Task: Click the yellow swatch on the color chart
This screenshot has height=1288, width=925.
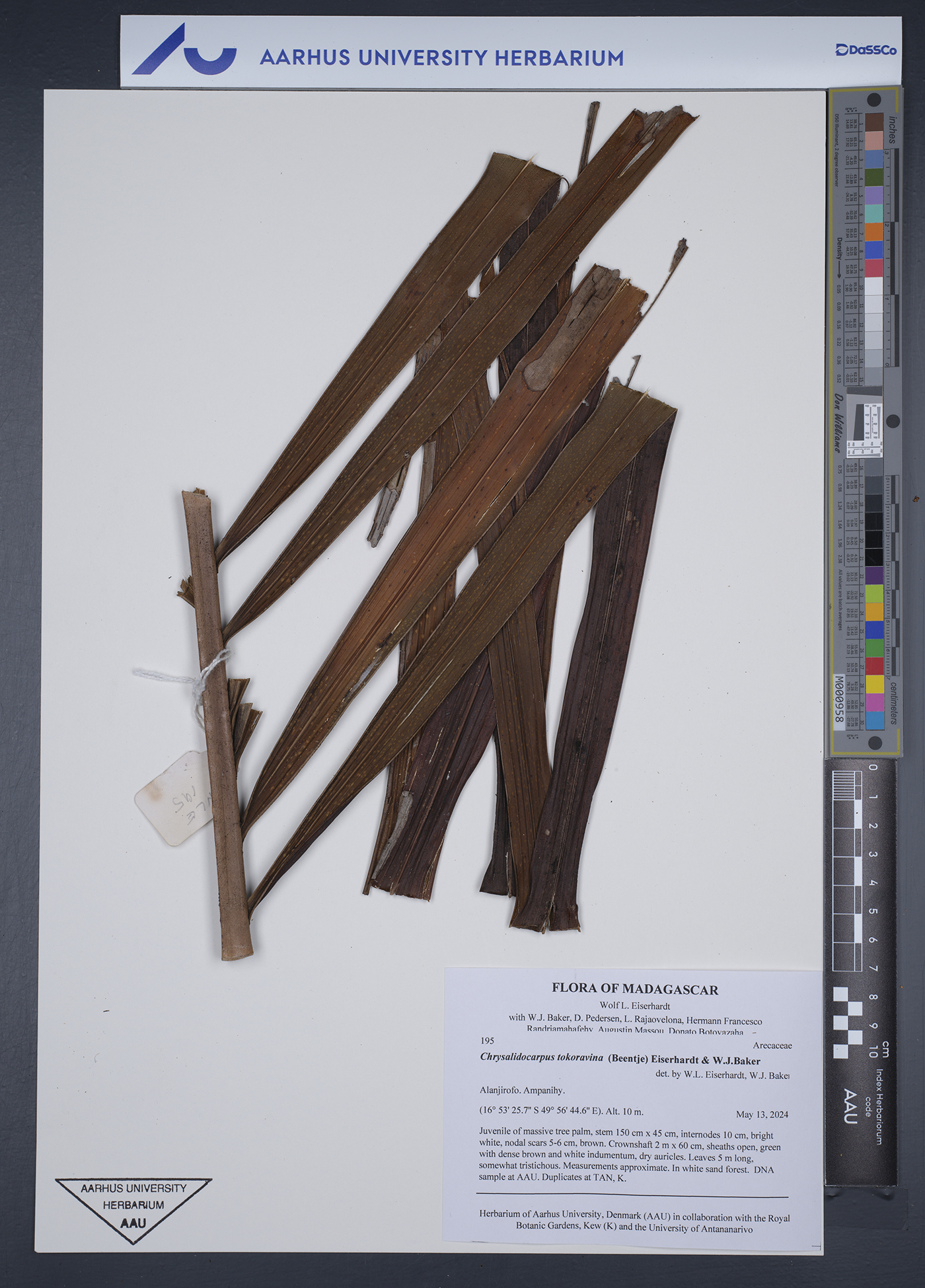Action: point(874,684)
